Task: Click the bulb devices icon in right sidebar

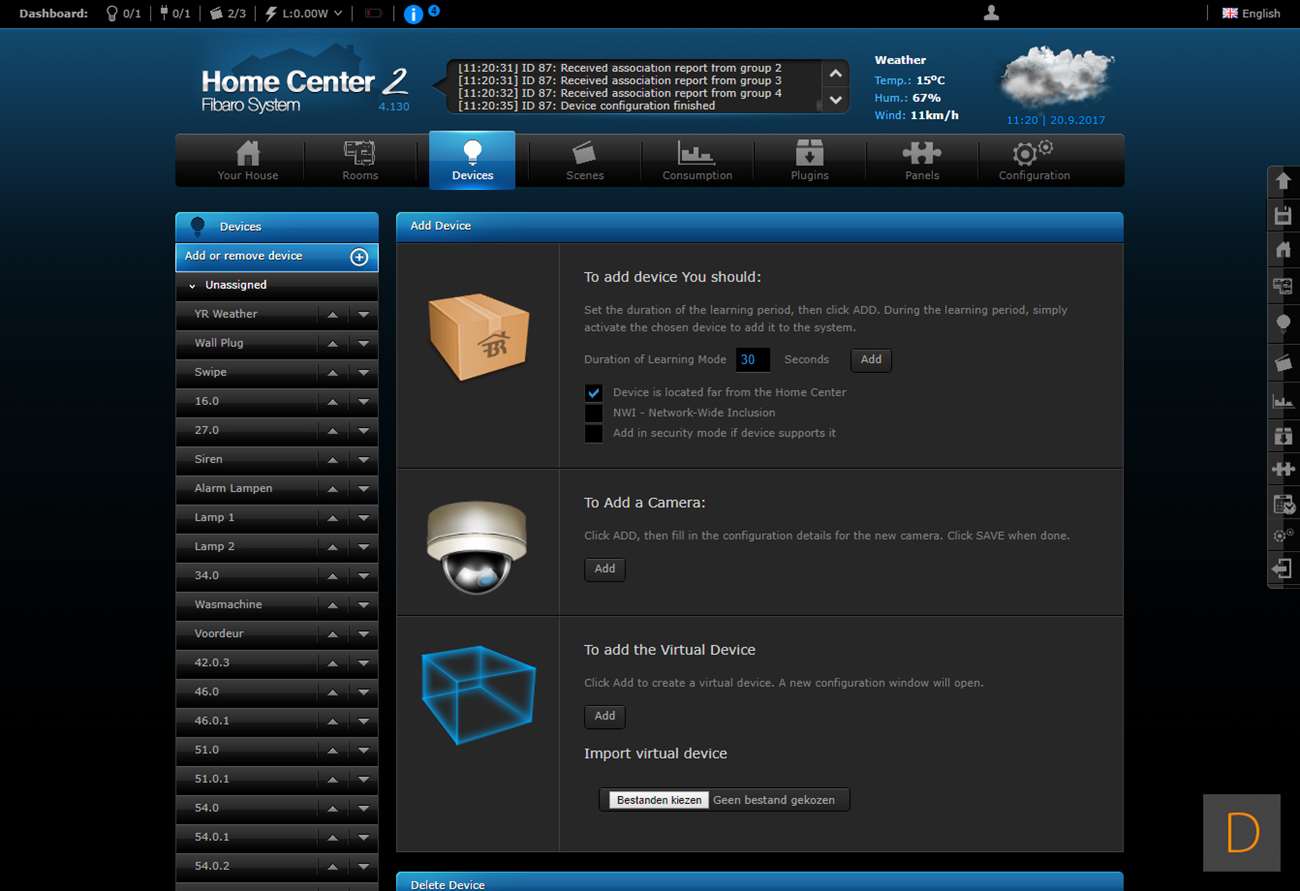Action: tap(1283, 324)
